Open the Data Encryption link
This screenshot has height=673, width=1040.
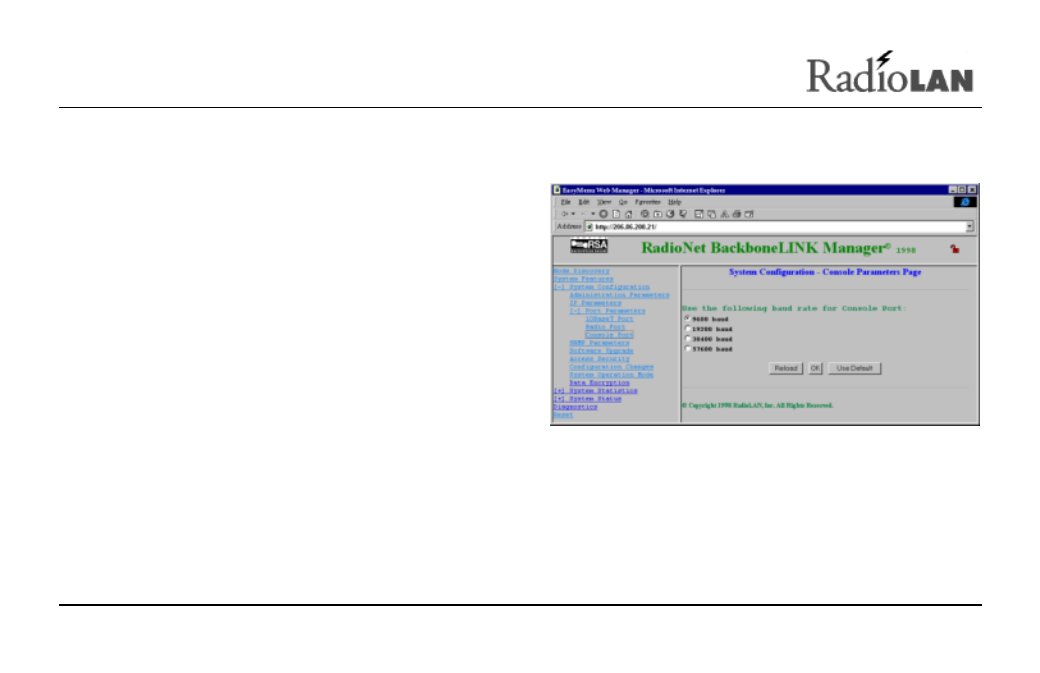[x=600, y=383]
